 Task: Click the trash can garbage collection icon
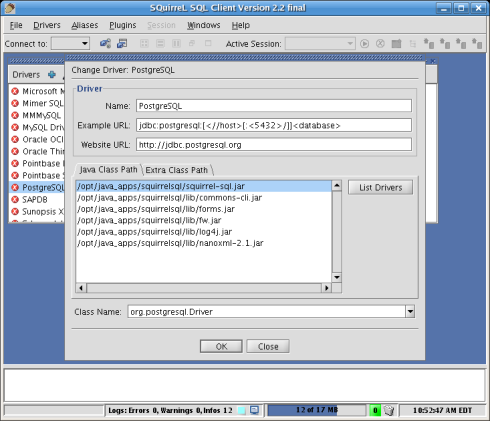click(389, 410)
